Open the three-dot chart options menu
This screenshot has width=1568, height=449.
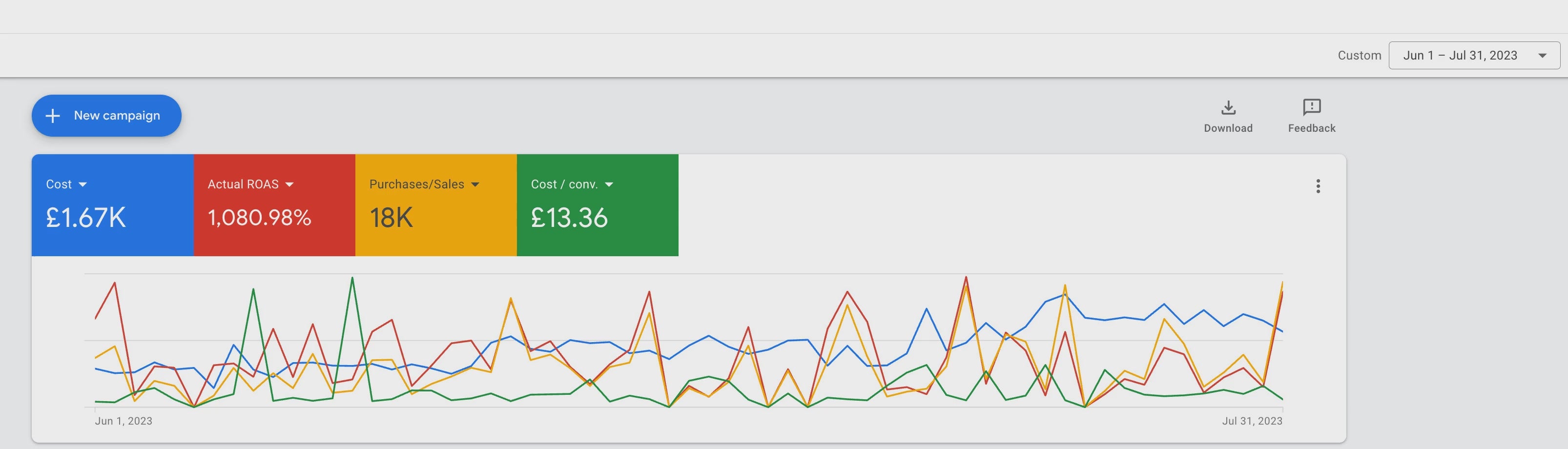point(1318,186)
